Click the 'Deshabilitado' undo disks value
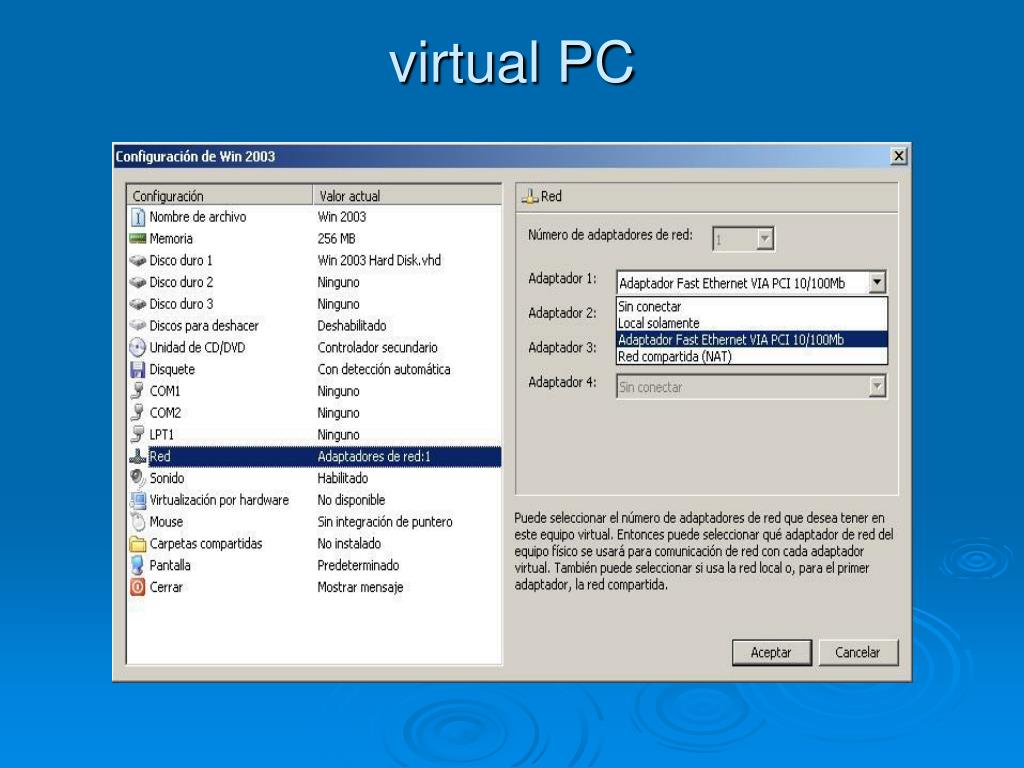This screenshot has height=768, width=1024. [x=352, y=325]
